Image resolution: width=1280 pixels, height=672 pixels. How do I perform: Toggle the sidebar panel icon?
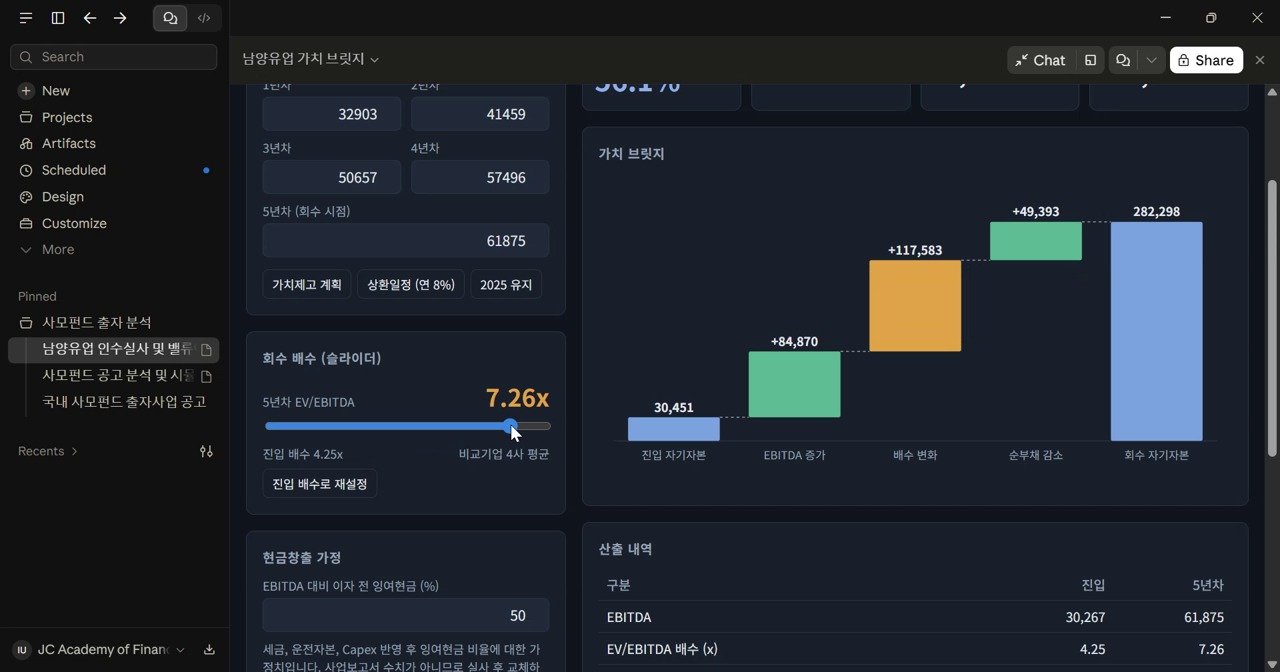(58, 18)
